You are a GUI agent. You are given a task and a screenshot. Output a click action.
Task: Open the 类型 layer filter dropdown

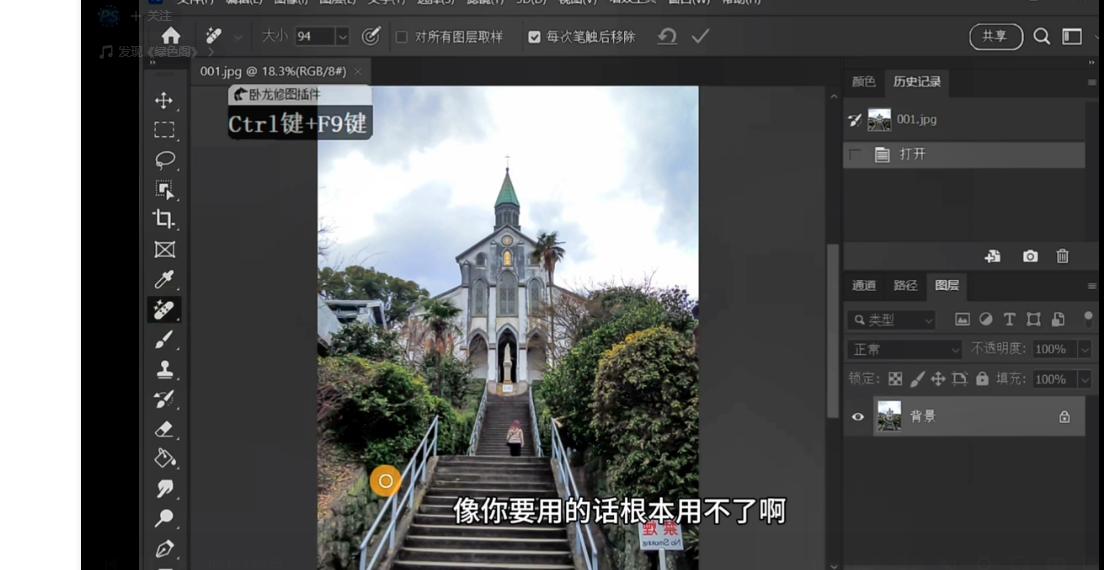pos(891,320)
